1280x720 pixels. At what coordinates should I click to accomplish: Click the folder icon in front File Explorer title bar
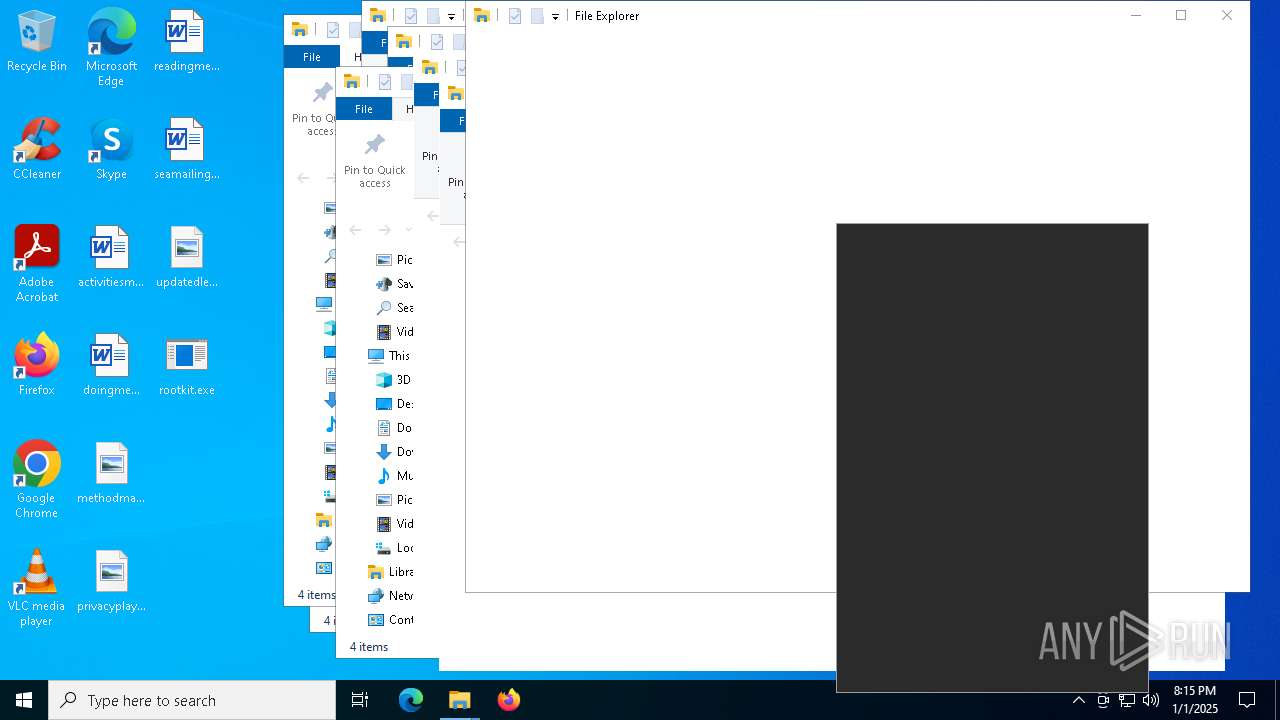tap(481, 16)
